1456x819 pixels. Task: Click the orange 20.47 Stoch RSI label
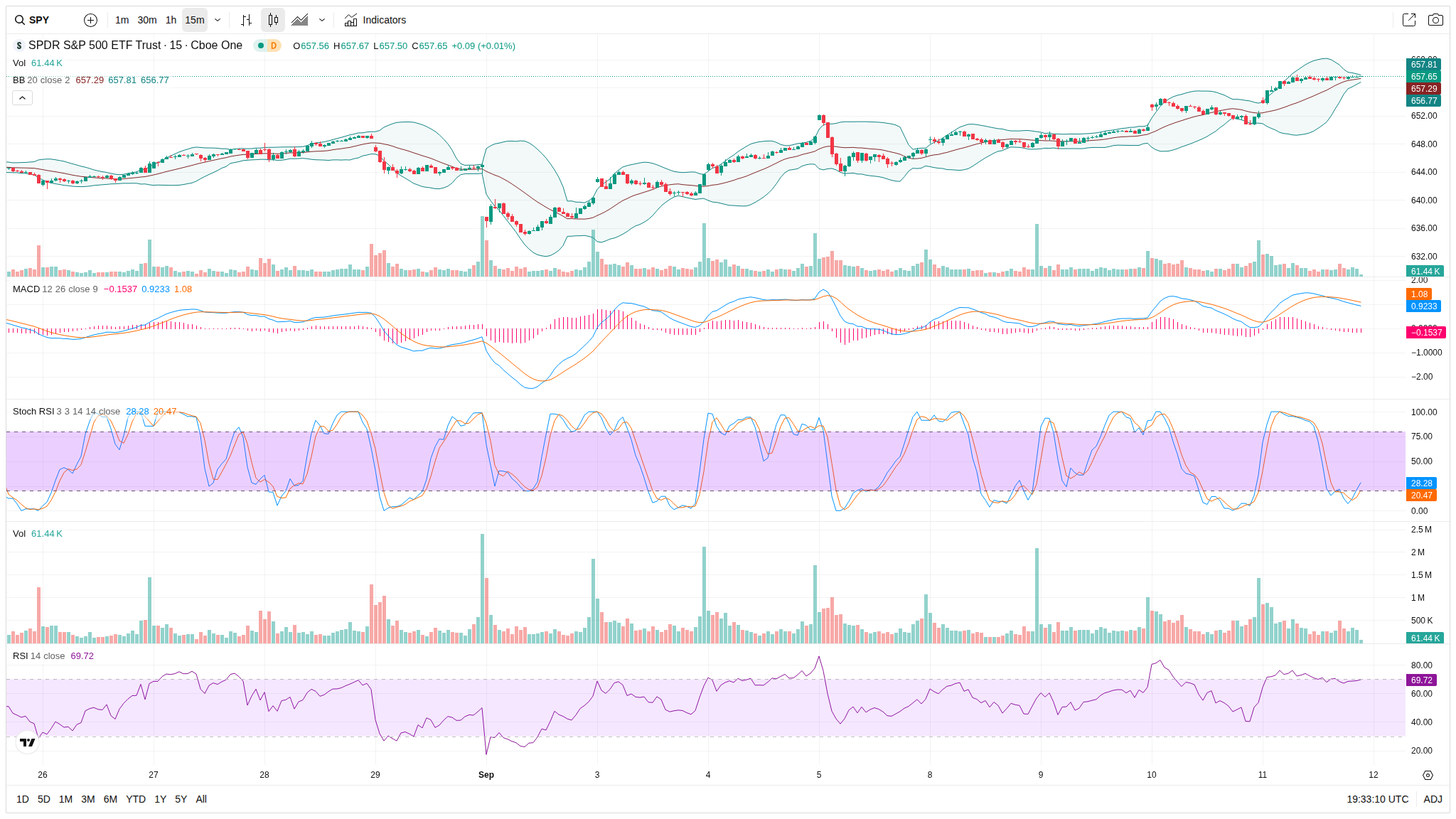1421,496
